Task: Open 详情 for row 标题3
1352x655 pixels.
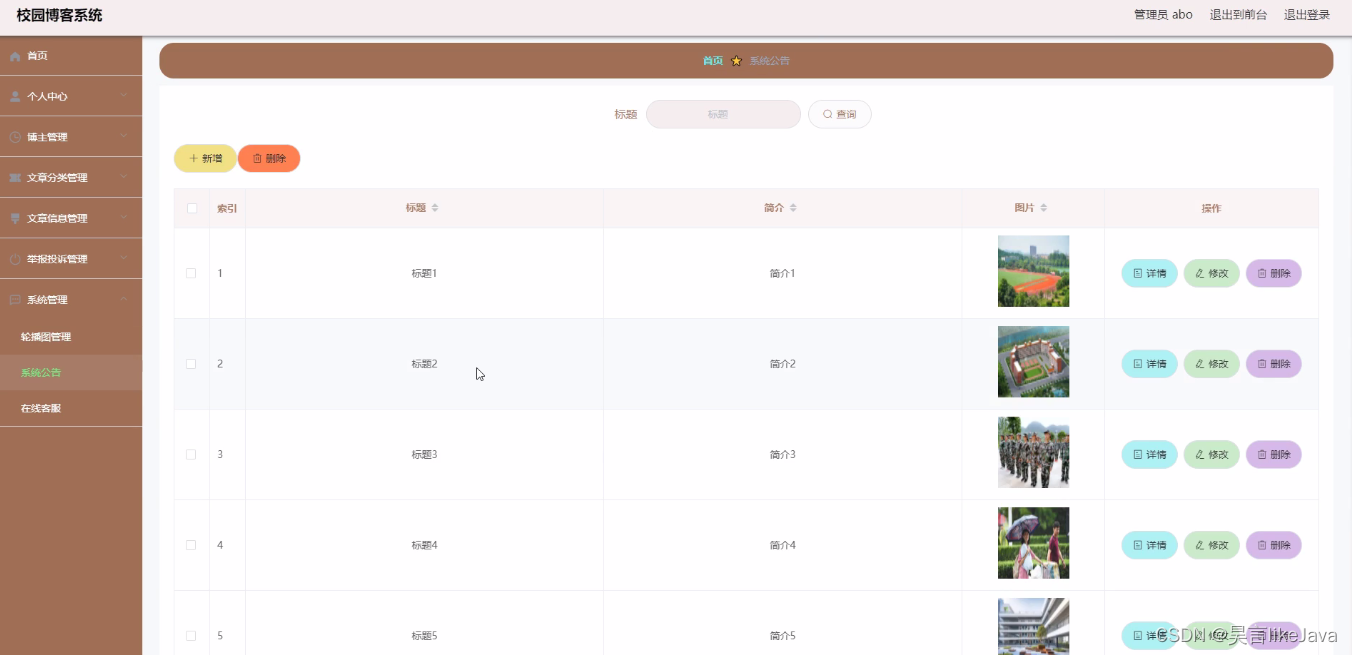Action: 1149,455
